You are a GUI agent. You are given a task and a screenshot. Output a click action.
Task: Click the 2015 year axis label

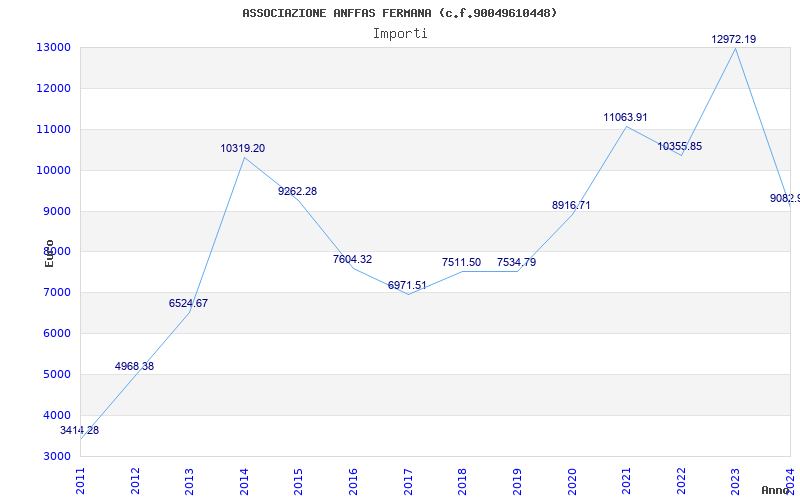click(298, 482)
